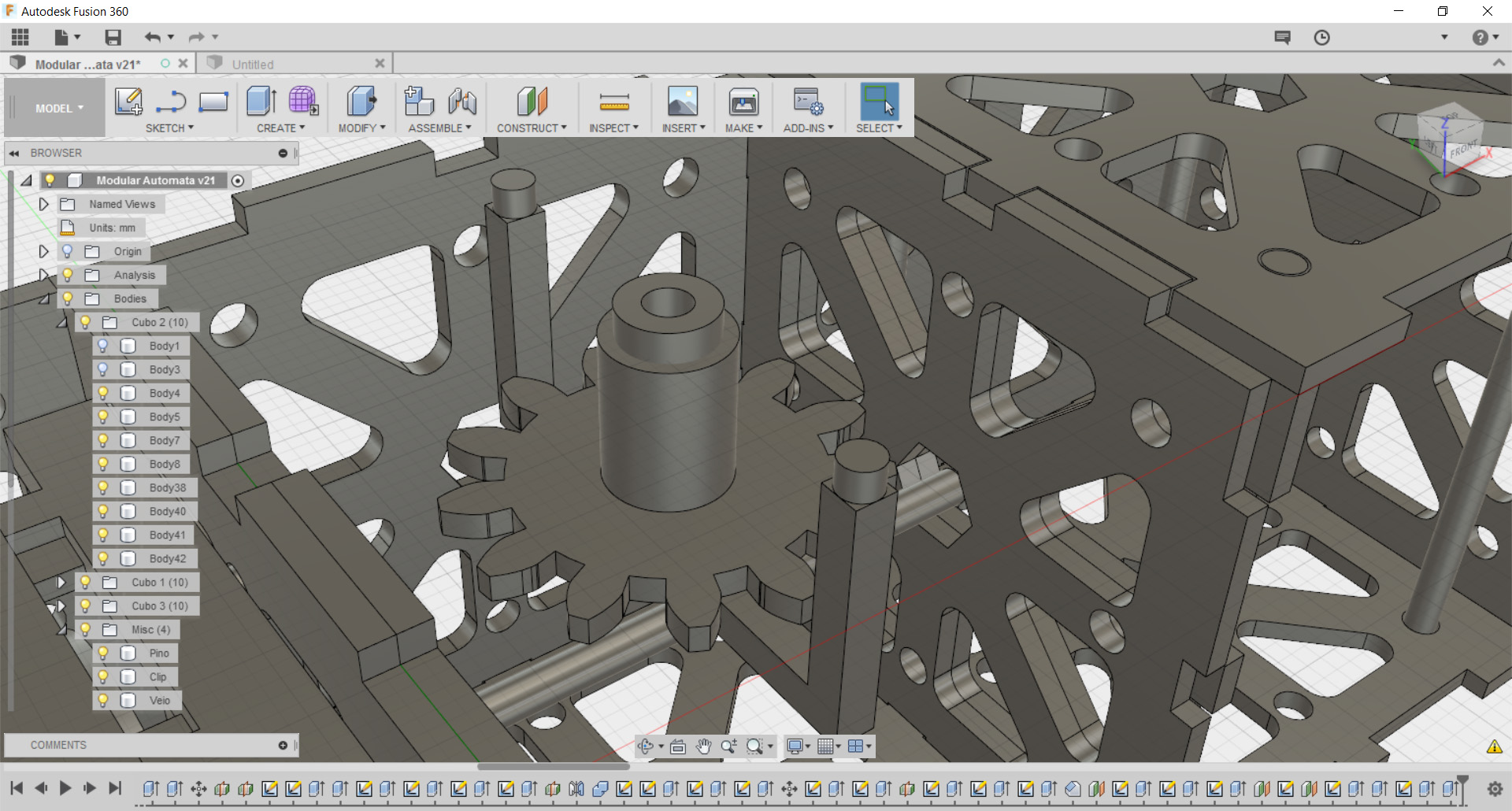This screenshot has width=1512, height=811.
Task: Open the CONSTRUCT menu
Action: coord(531,128)
